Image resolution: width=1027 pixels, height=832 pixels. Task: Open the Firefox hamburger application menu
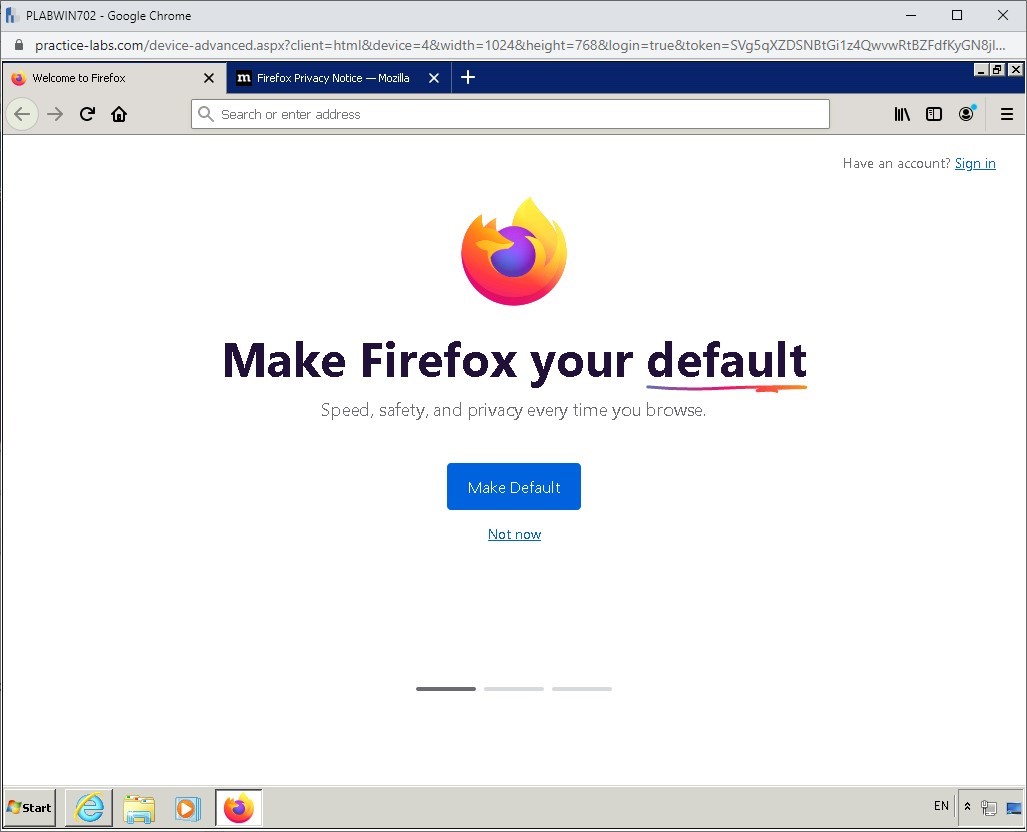click(1007, 114)
